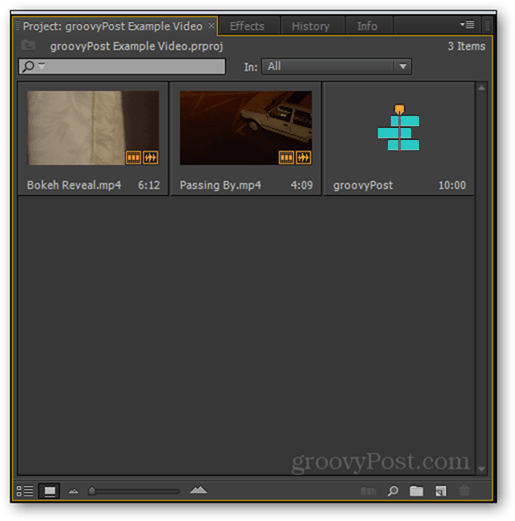
Task: Click the scrollbar up arrow
Action: tap(481, 88)
